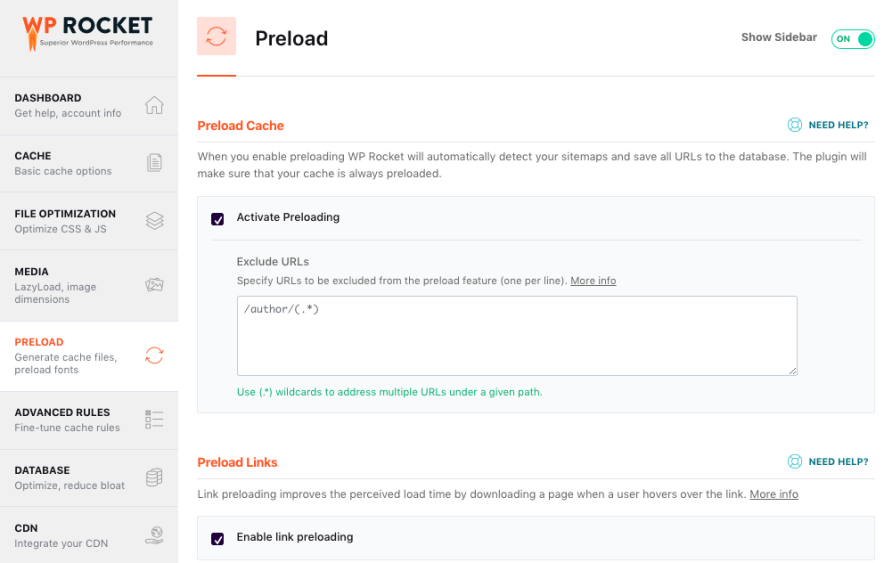Viewport: 884px width, 563px height.
Task: Click the File Optimization layers icon
Action: tap(154, 221)
